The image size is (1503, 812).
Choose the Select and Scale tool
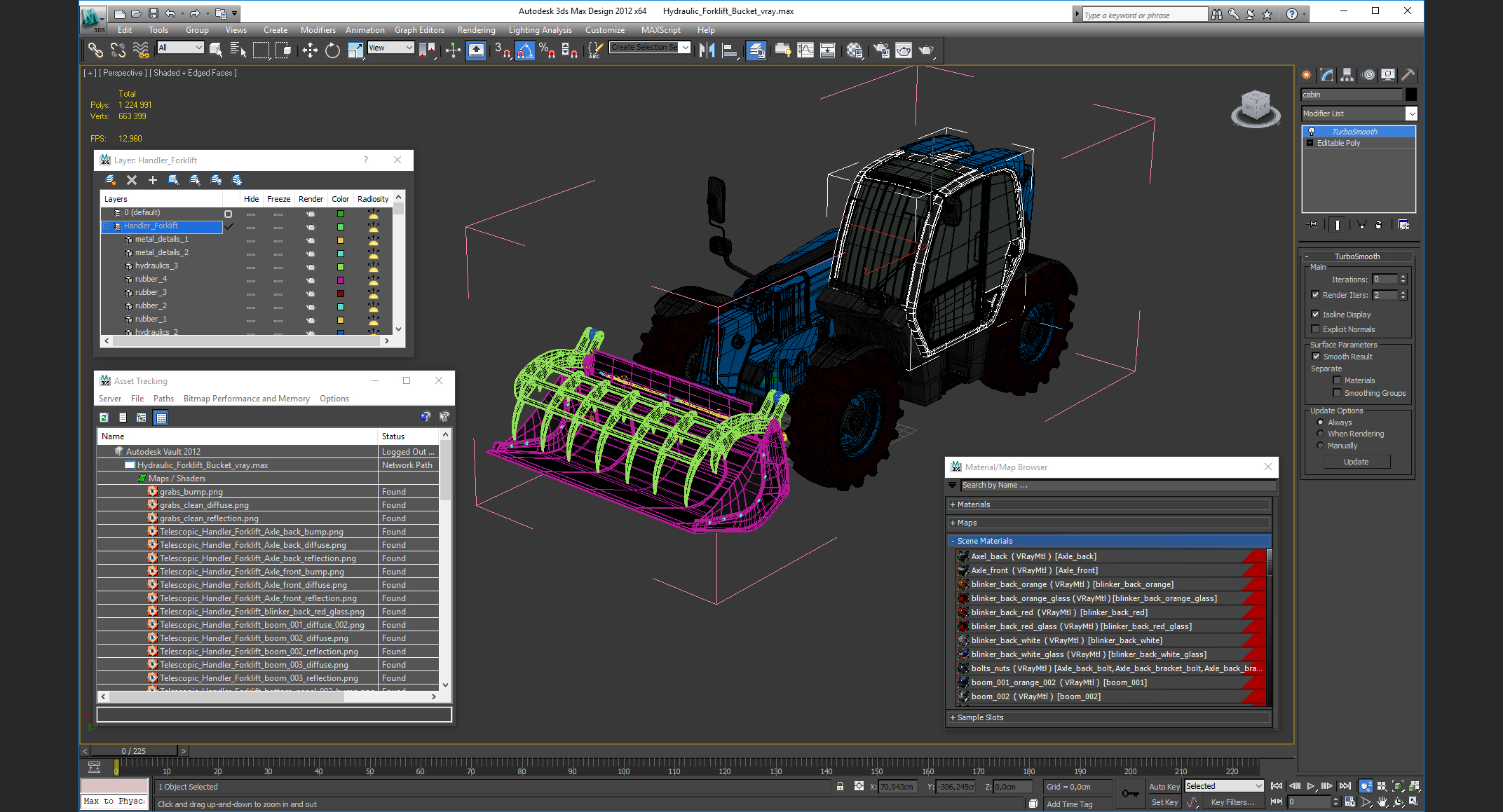[355, 50]
